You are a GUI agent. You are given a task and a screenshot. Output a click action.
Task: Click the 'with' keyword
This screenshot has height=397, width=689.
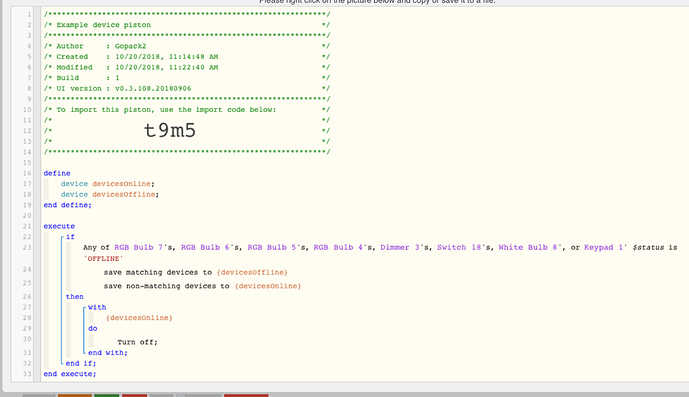click(97, 307)
